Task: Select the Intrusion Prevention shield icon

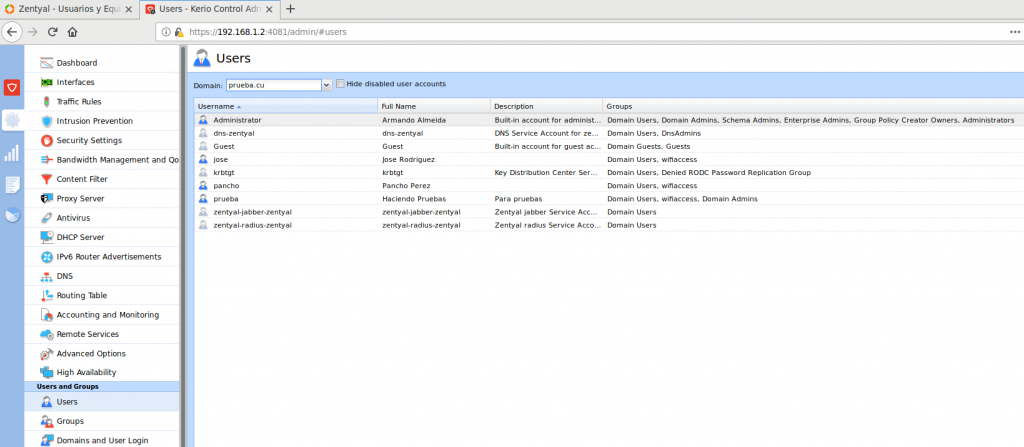Action: tap(46, 121)
